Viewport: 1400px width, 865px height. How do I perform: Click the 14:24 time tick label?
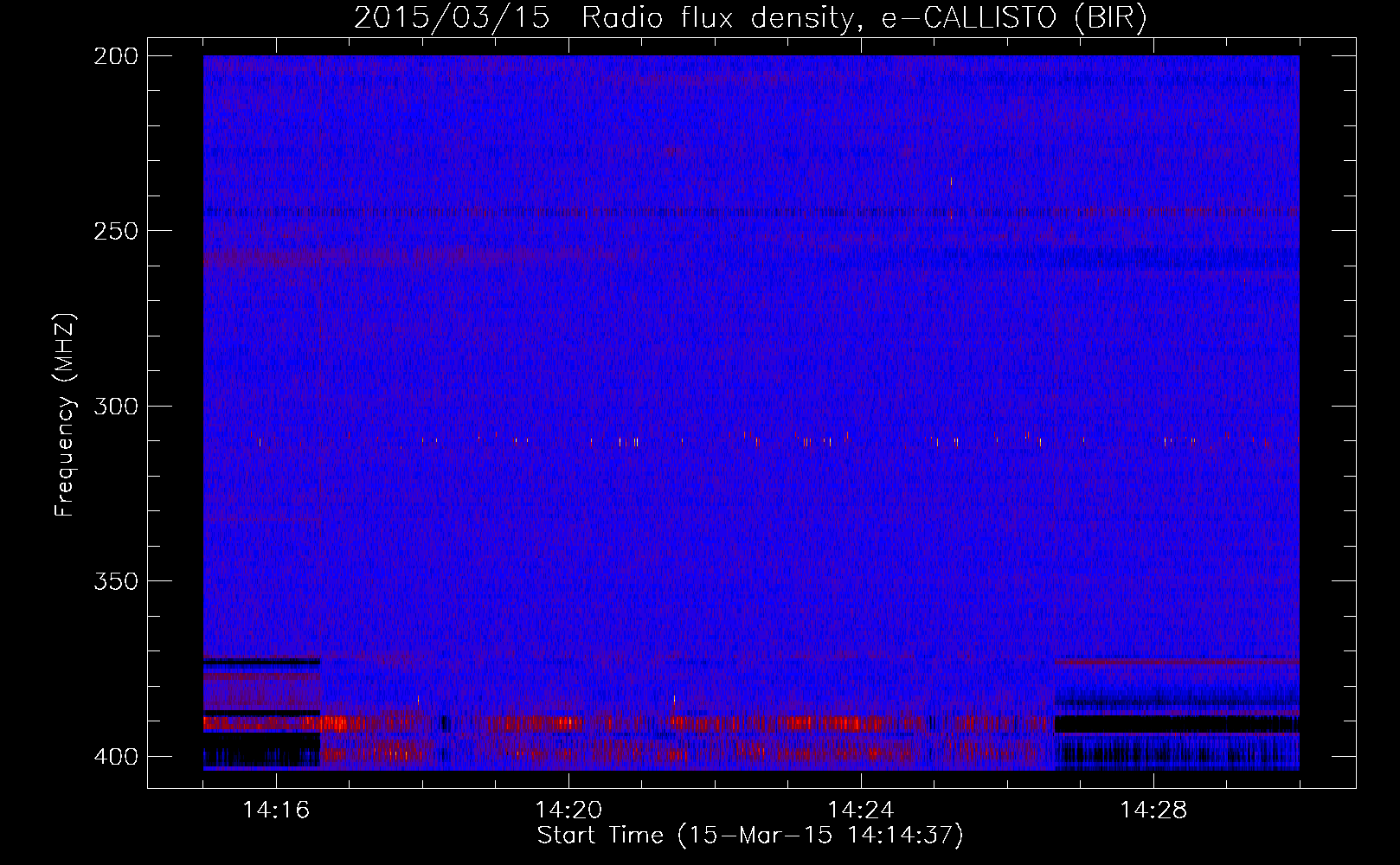click(x=861, y=810)
